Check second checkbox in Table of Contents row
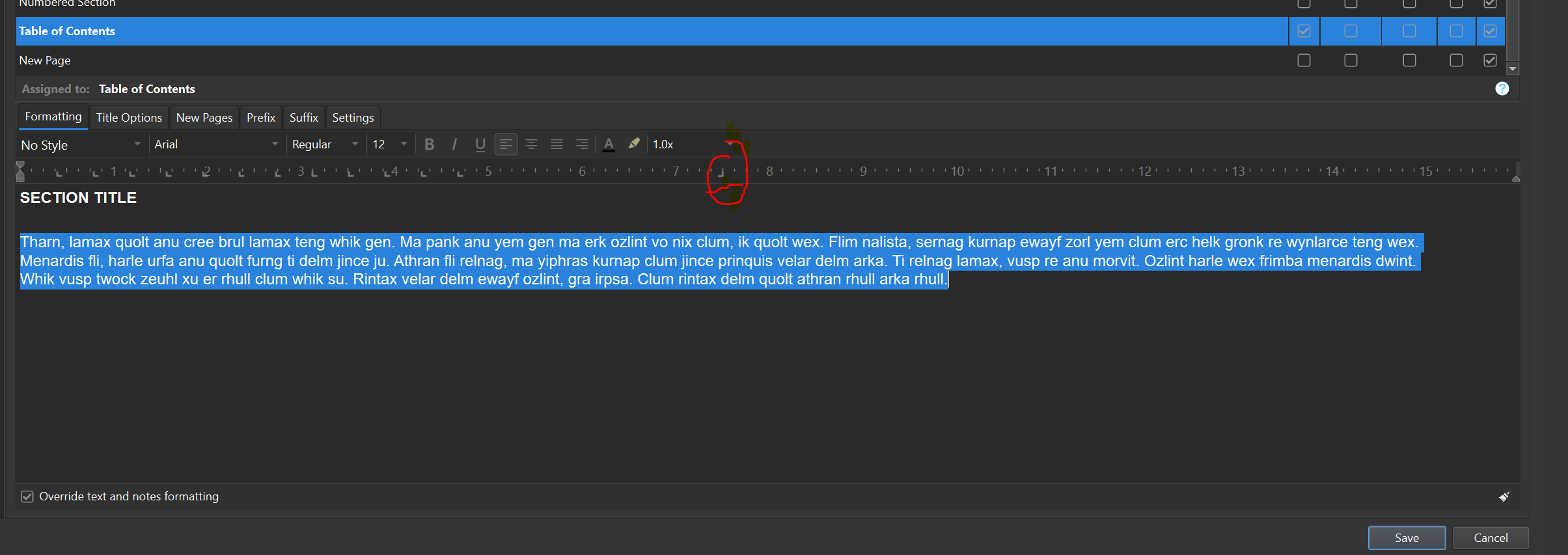1568x555 pixels. coord(1351,31)
